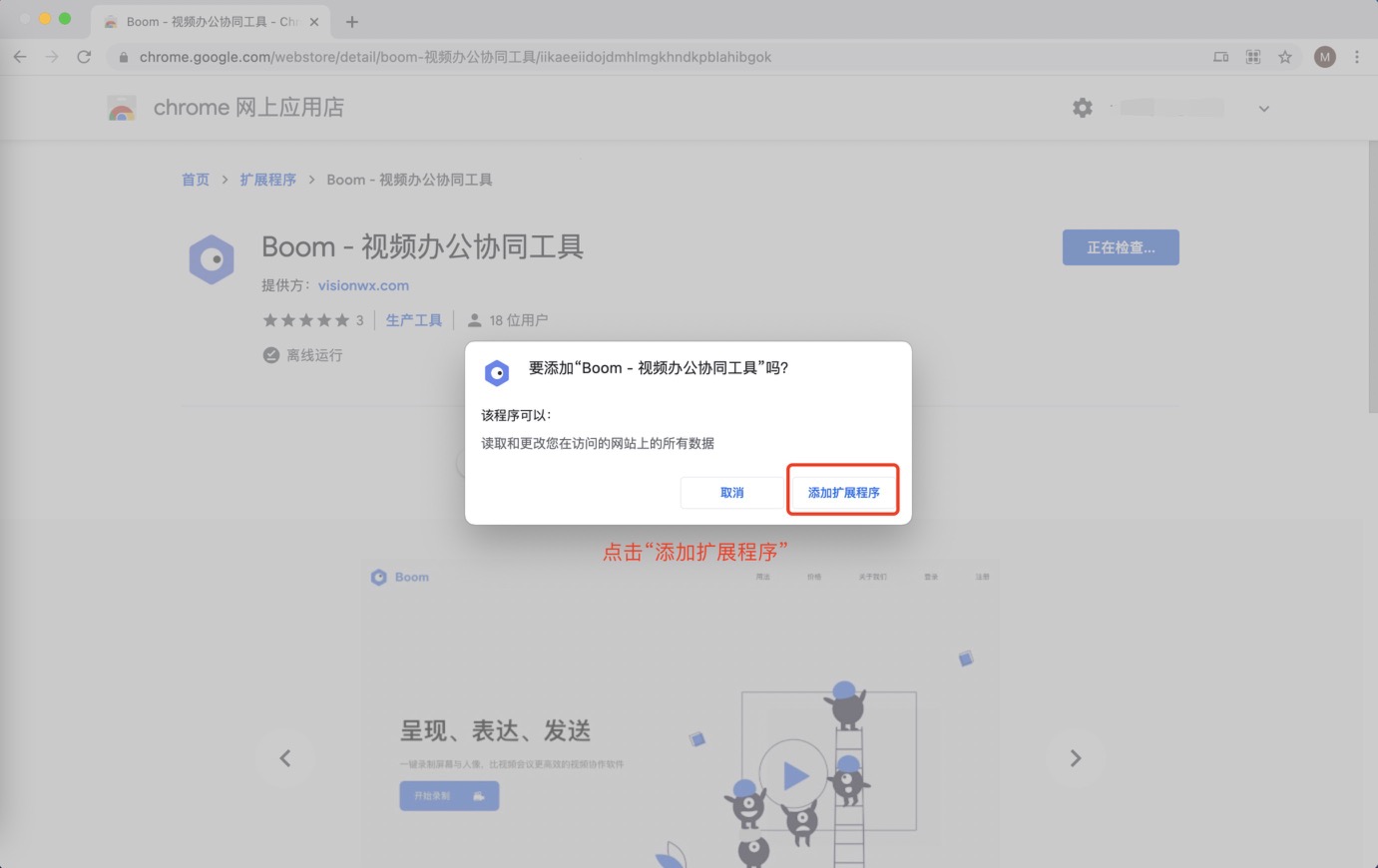Screen dimensions: 1378x868
Task: Click the "生产工具" category link
Action: [414, 320]
